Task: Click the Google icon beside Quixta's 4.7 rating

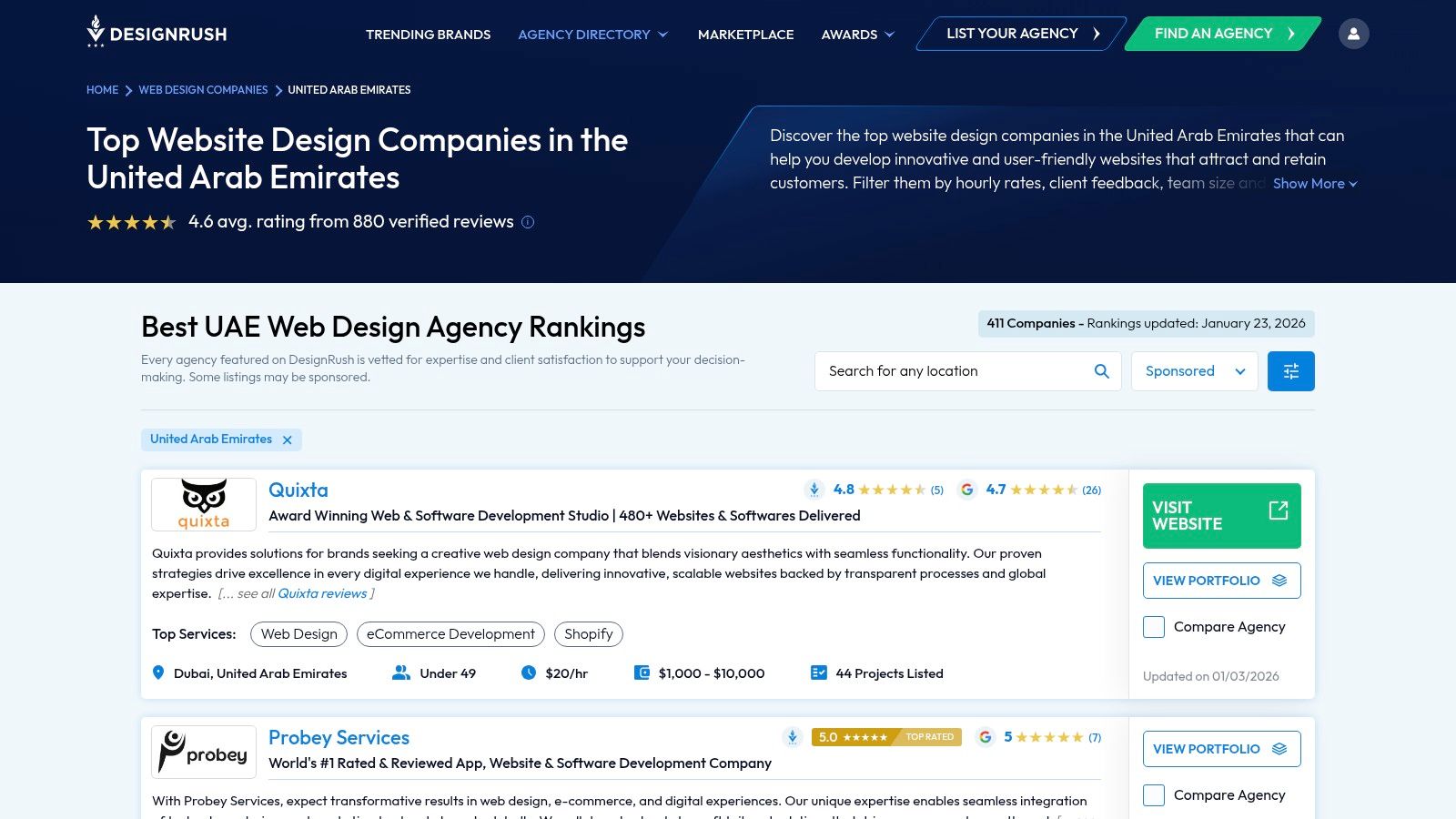Action: [966, 490]
